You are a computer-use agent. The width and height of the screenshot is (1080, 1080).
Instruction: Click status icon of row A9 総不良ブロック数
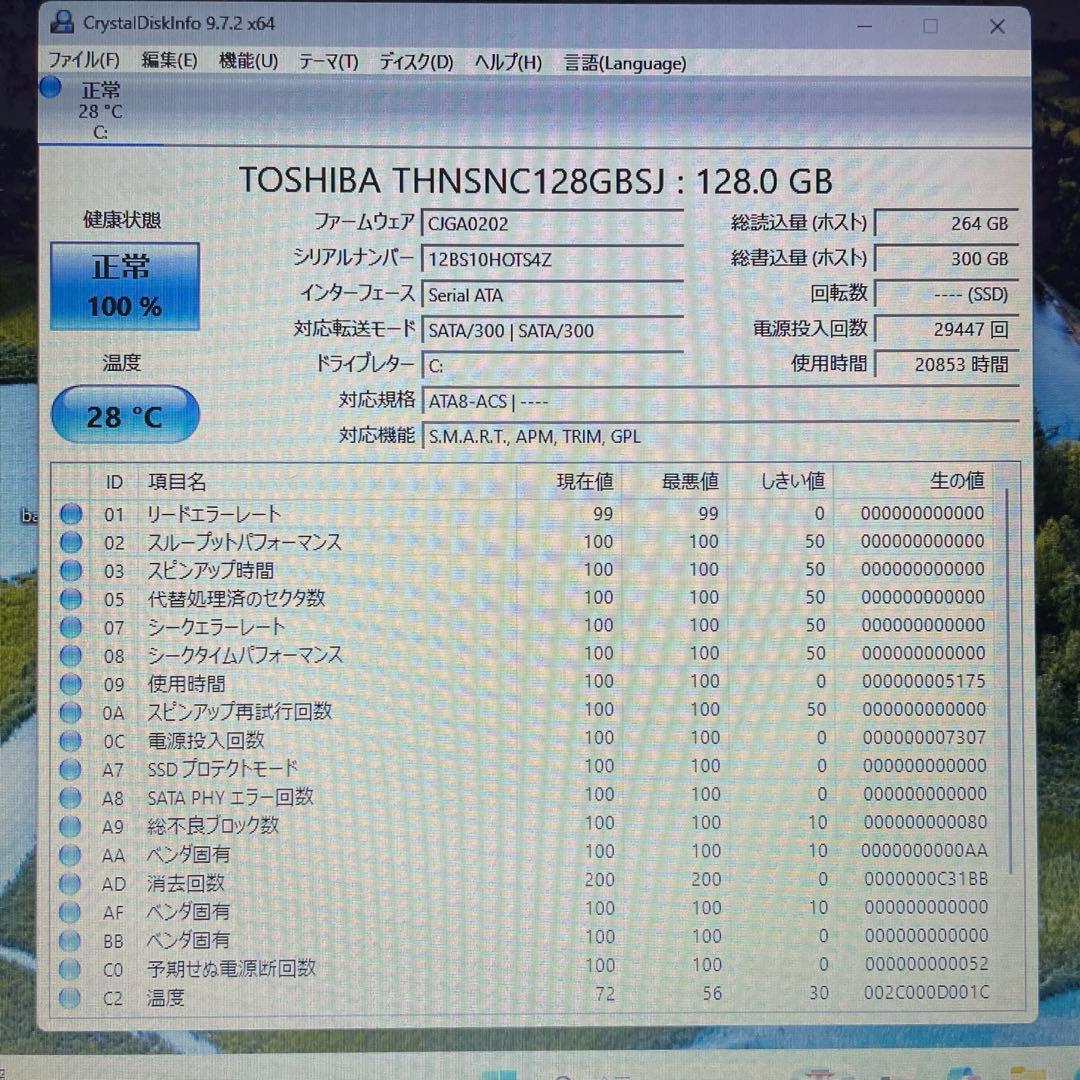click(70, 826)
